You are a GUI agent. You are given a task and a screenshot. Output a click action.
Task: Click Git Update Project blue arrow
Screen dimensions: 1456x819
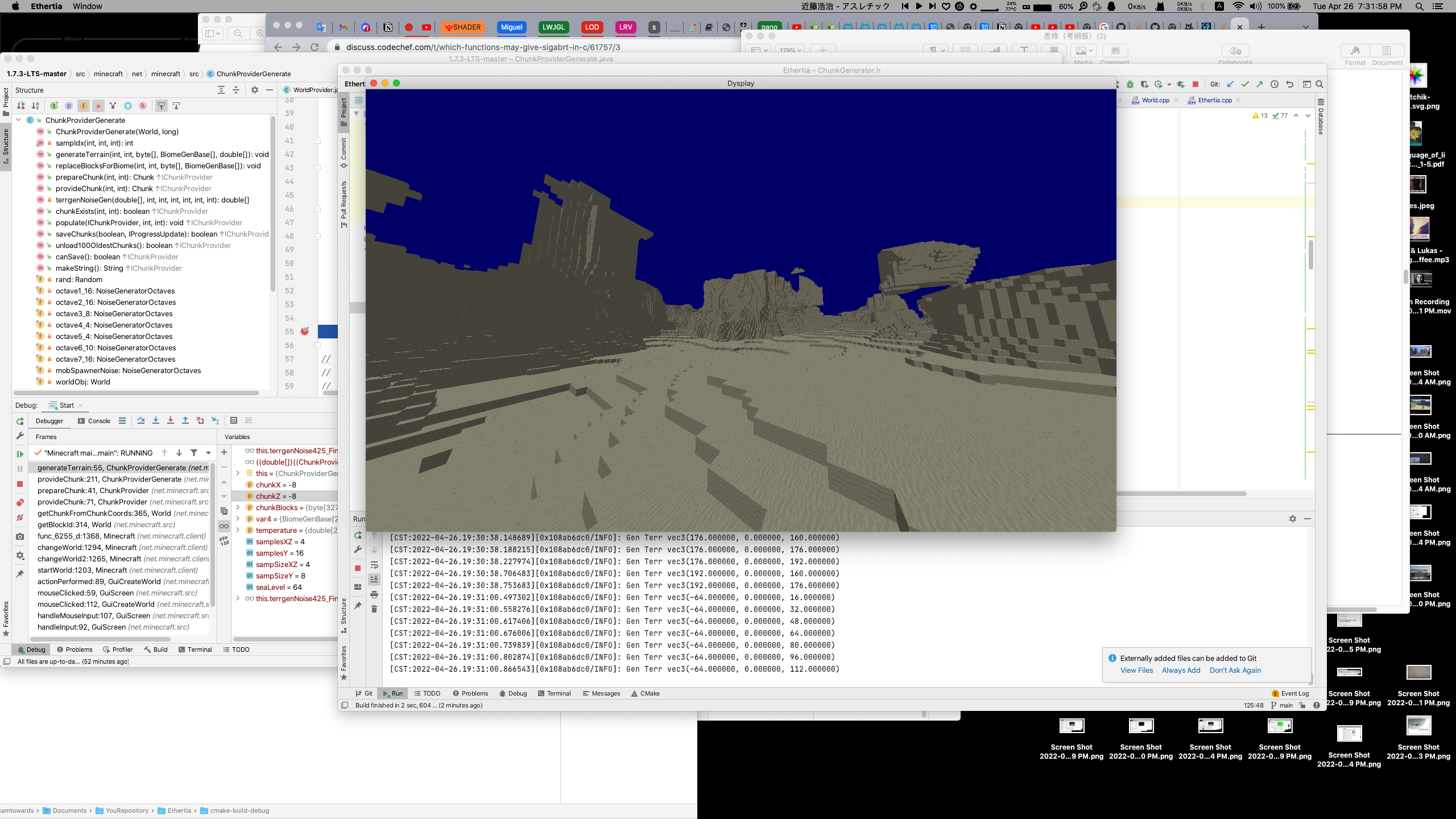click(1230, 84)
